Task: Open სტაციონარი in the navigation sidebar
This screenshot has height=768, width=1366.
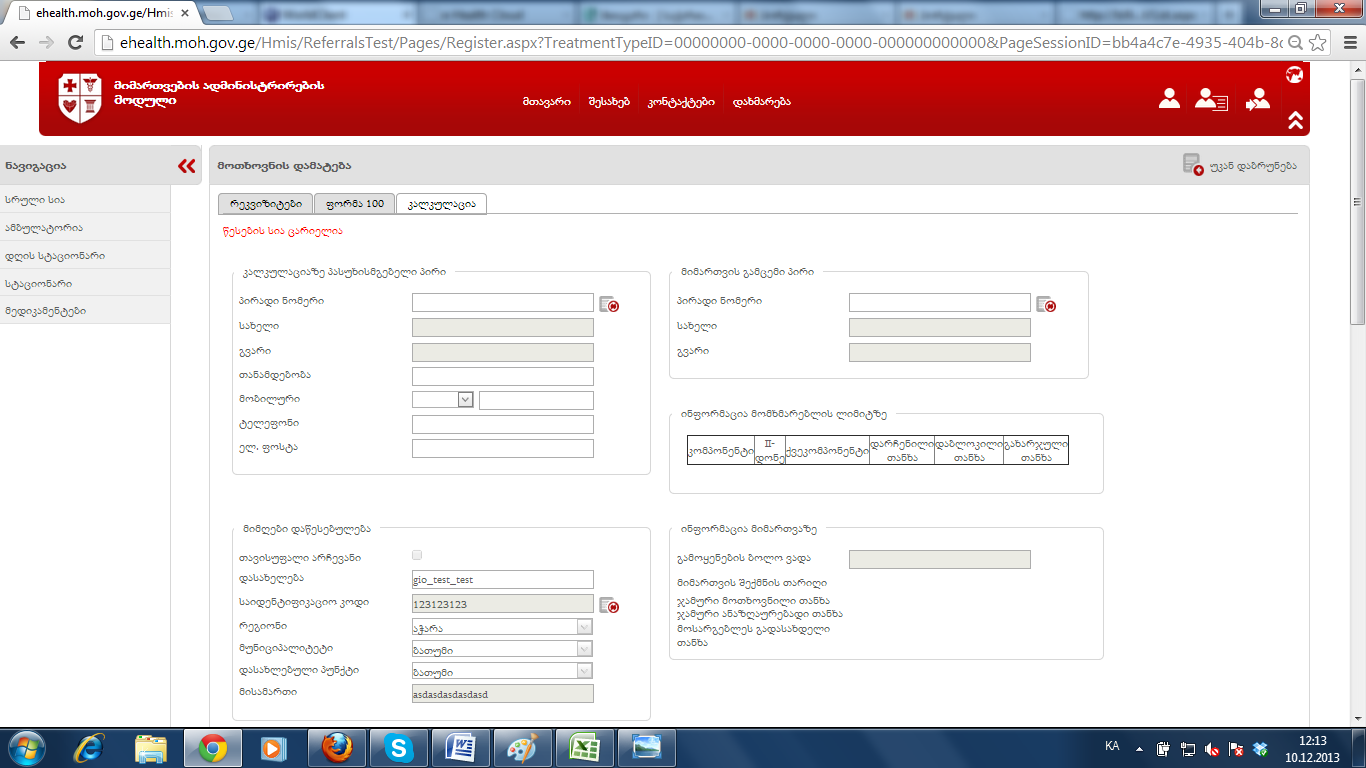Action: point(38,283)
